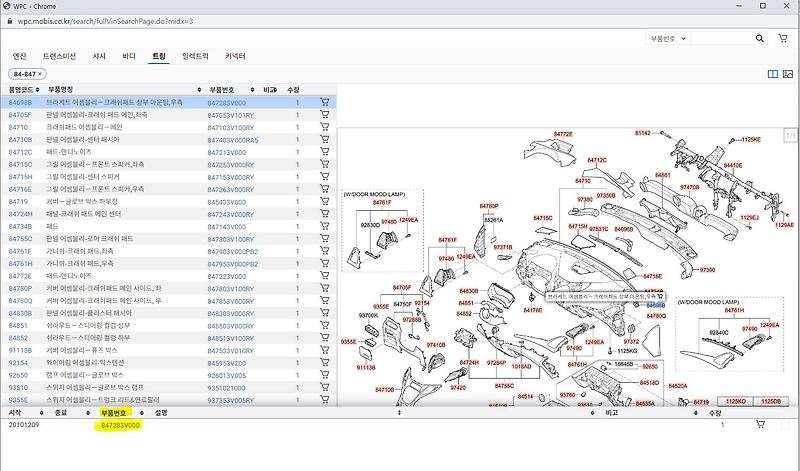Screen dimensions: 800x471
Task: Open the 커넥터 tab
Action: (x=235, y=56)
